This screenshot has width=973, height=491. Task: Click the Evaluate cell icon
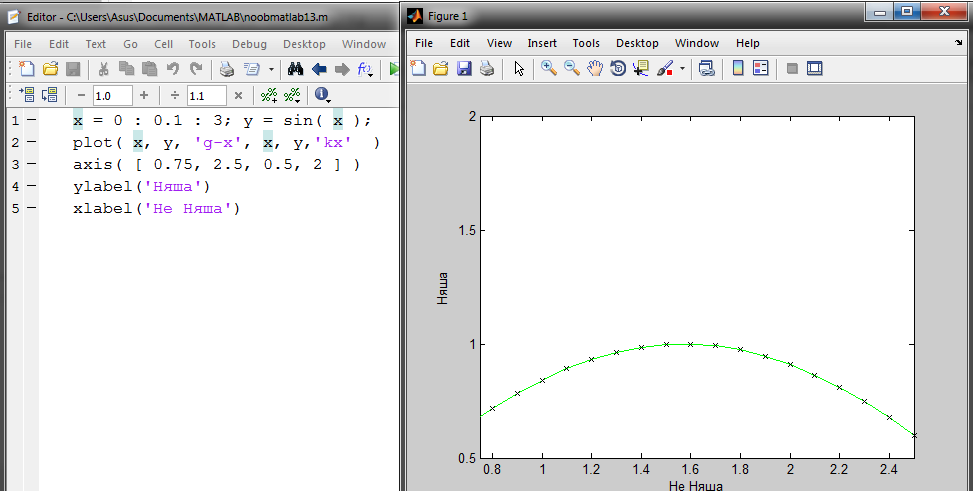[26, 95]
